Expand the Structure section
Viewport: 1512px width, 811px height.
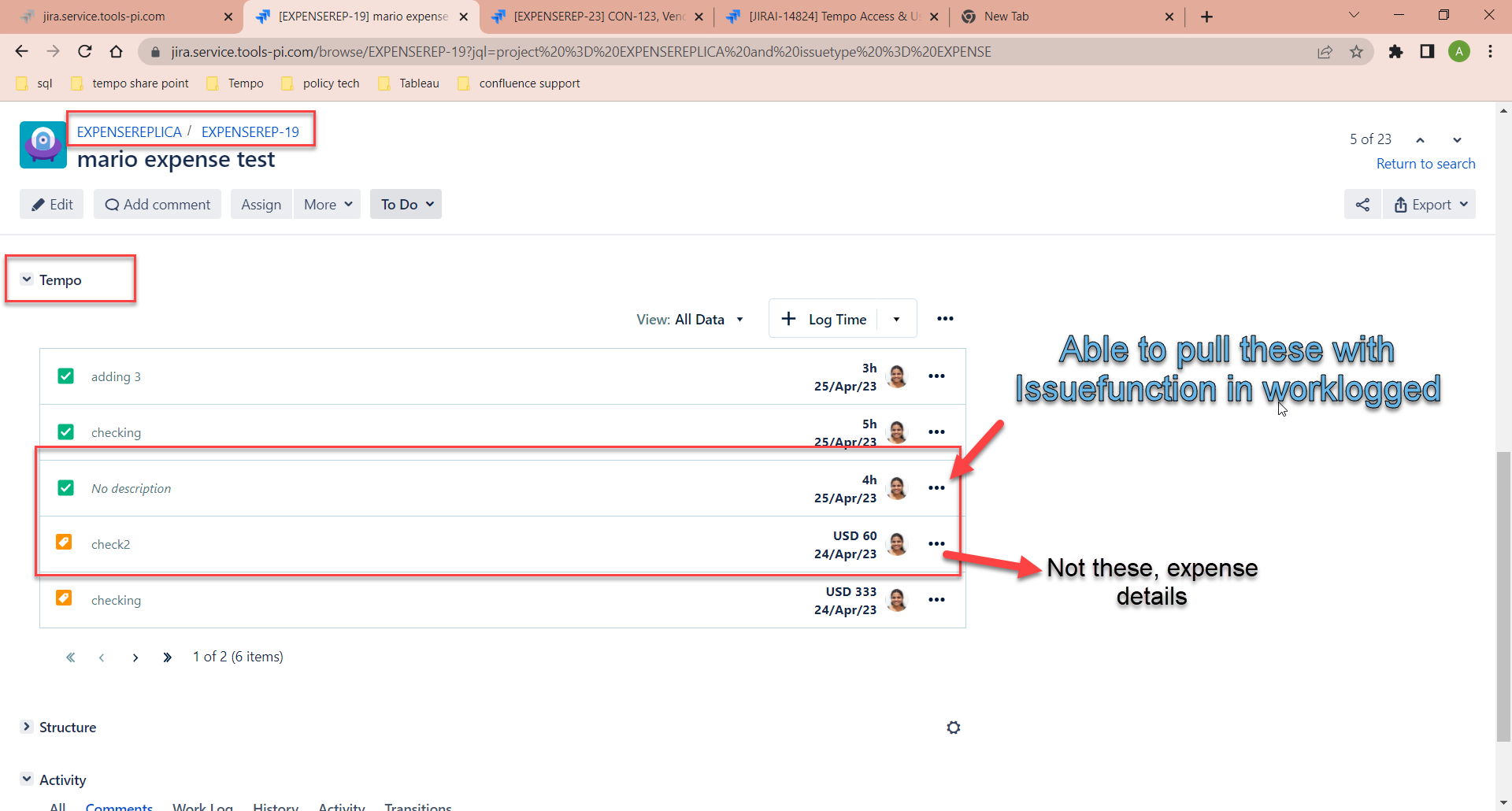coord(27,727)
